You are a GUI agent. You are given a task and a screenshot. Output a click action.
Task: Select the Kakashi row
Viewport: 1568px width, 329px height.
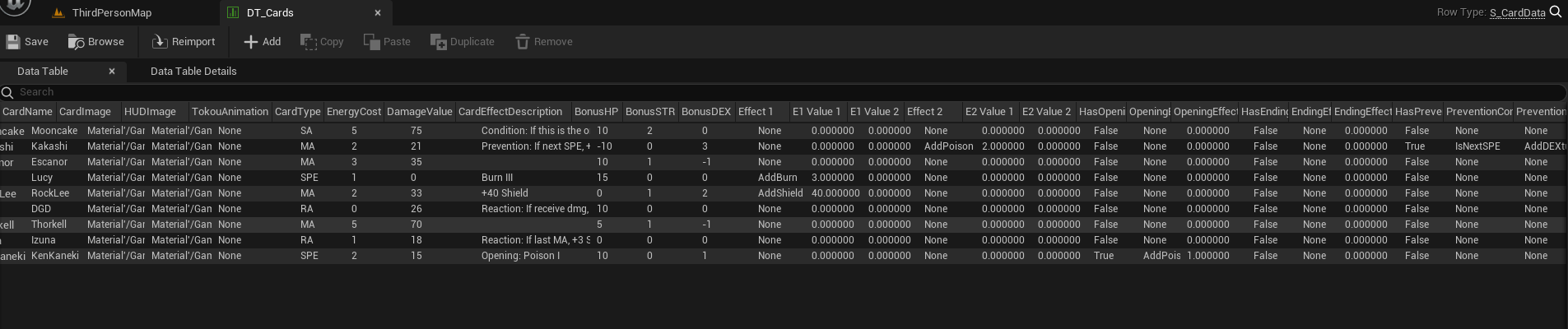[x=49, y=146]
